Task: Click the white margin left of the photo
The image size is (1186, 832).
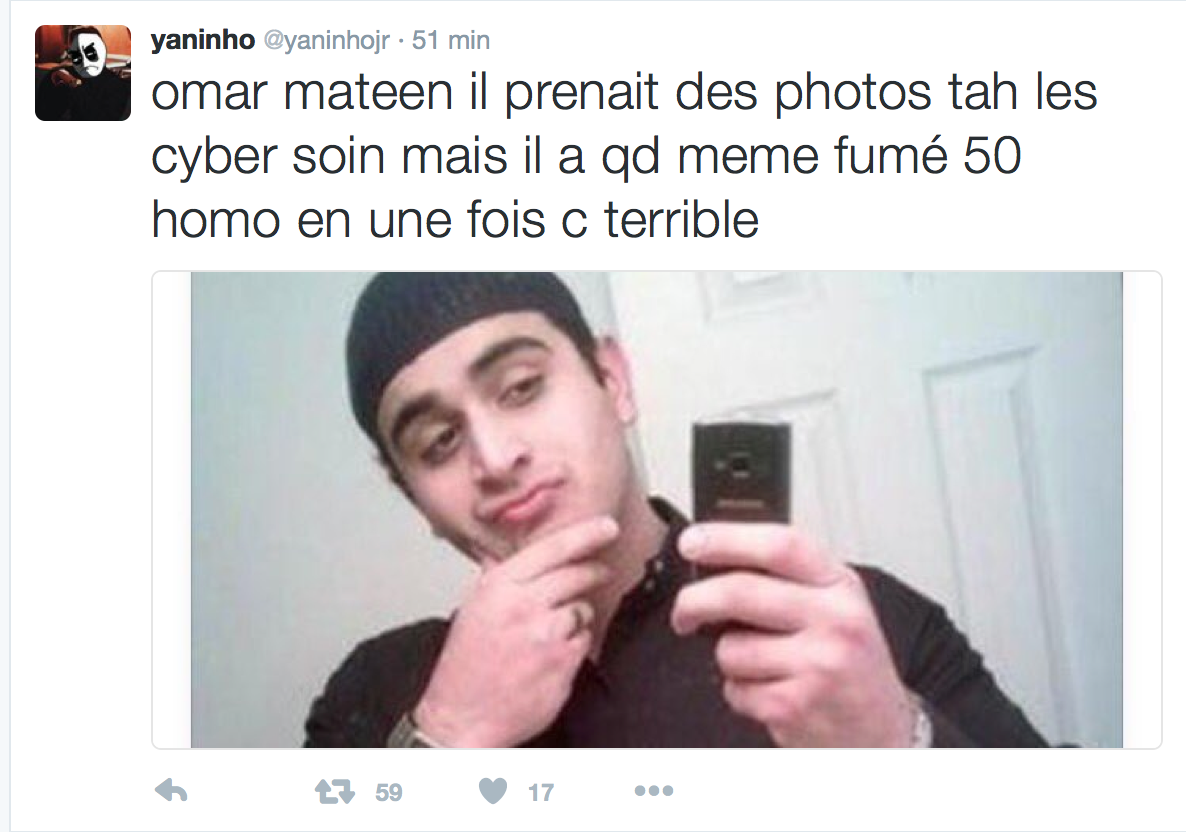Action: 172,510
